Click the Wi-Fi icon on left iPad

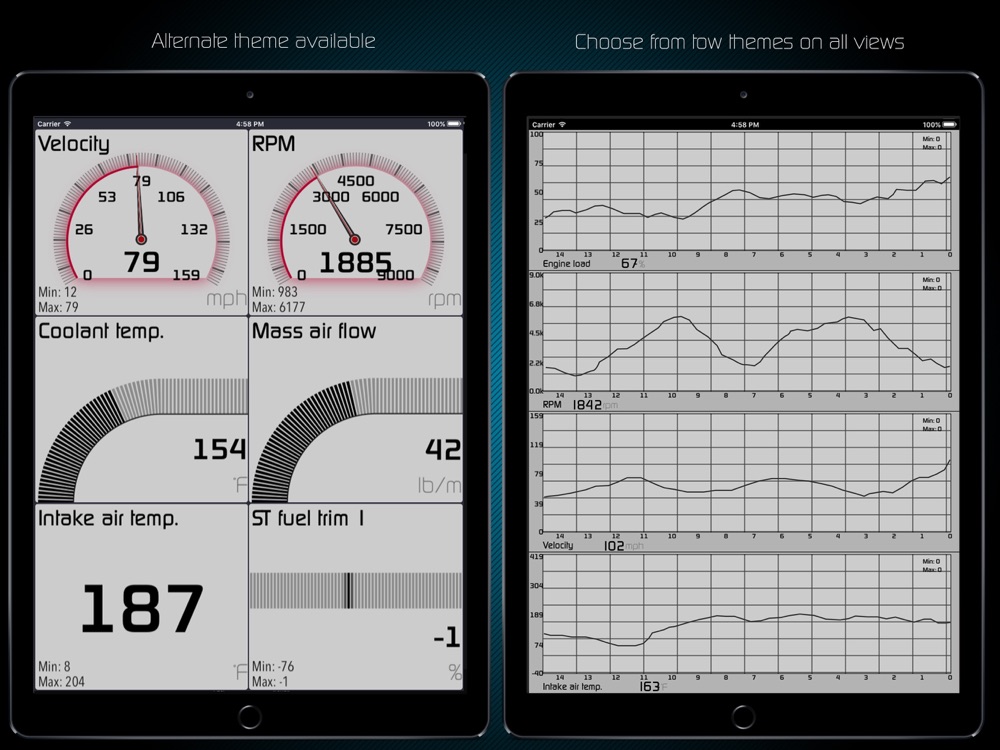(x=67, y=124)
